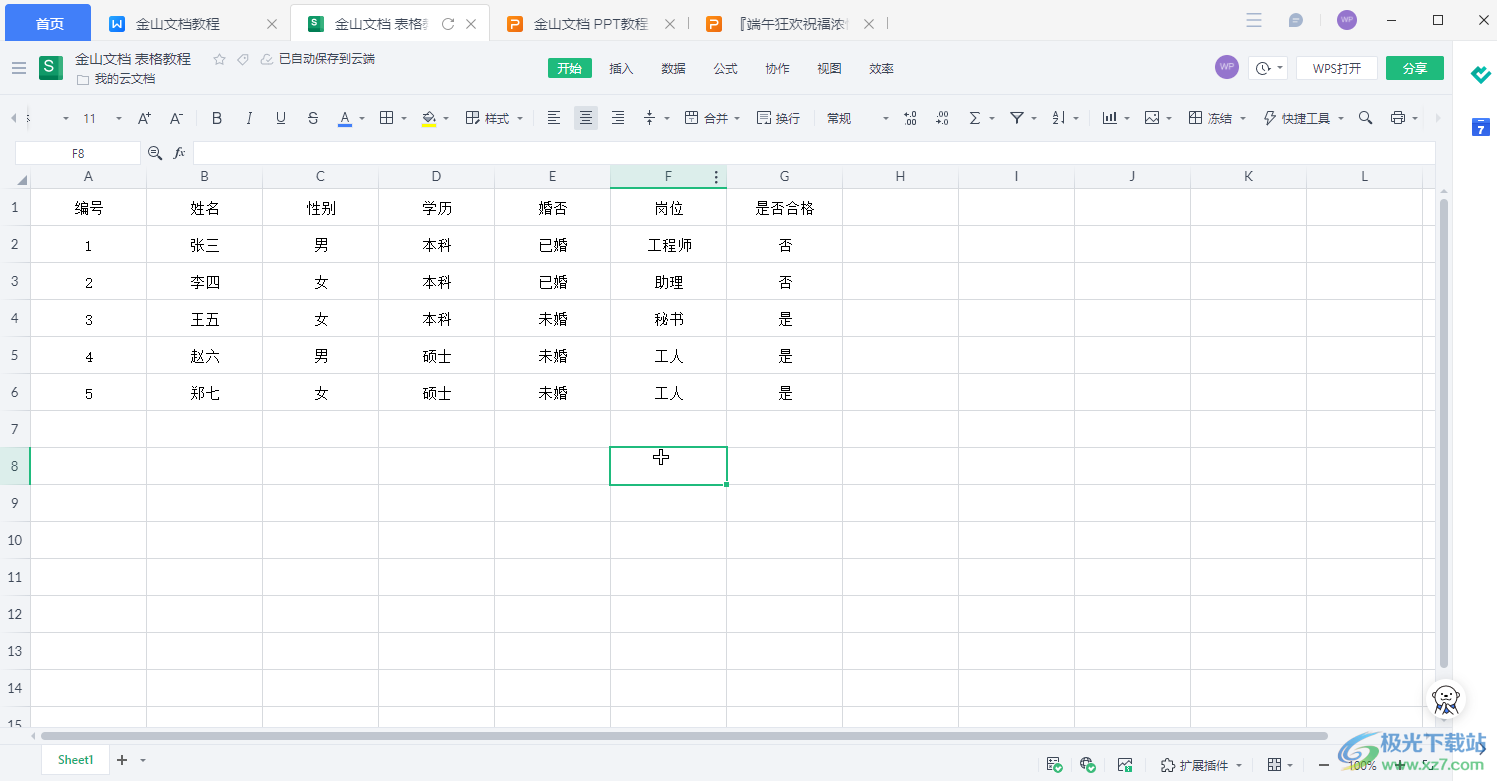Viewport: 1497px width, 781px height.
Task: Open the 扩展插件 extensions menu
Action: pyautogui.click(x=1201, y=765)
